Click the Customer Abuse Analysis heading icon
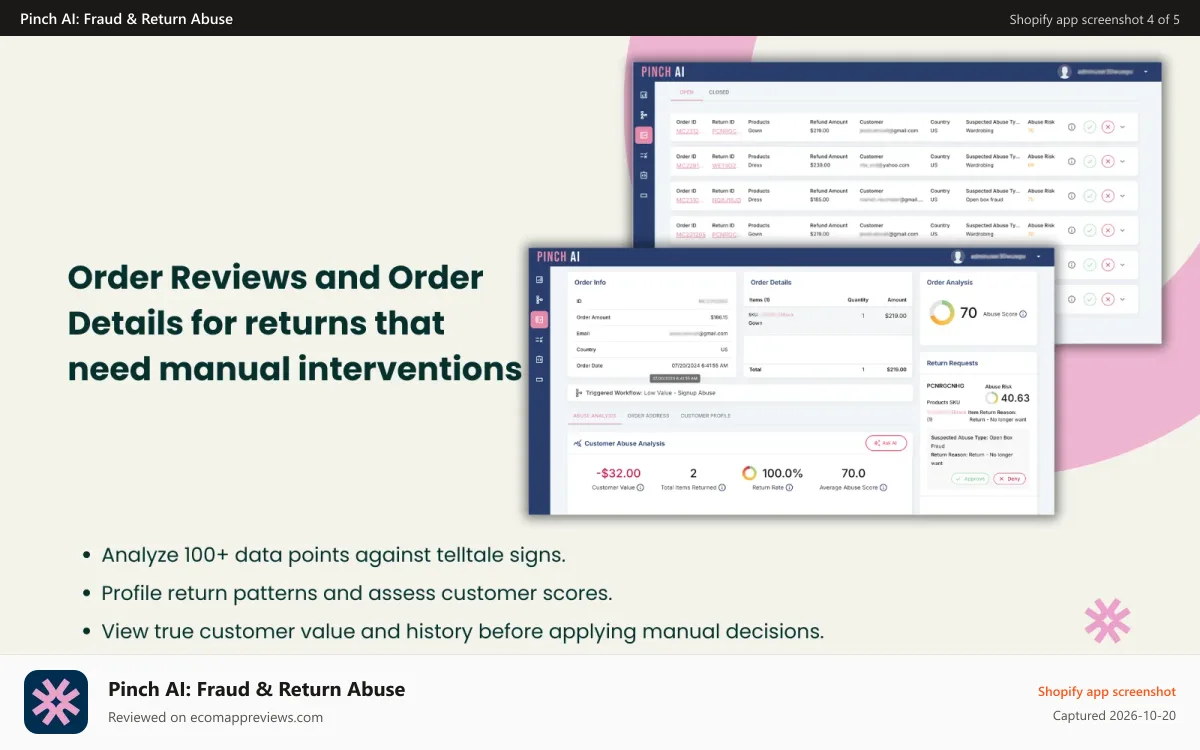The image size is (1200, 750). [577, 443]
